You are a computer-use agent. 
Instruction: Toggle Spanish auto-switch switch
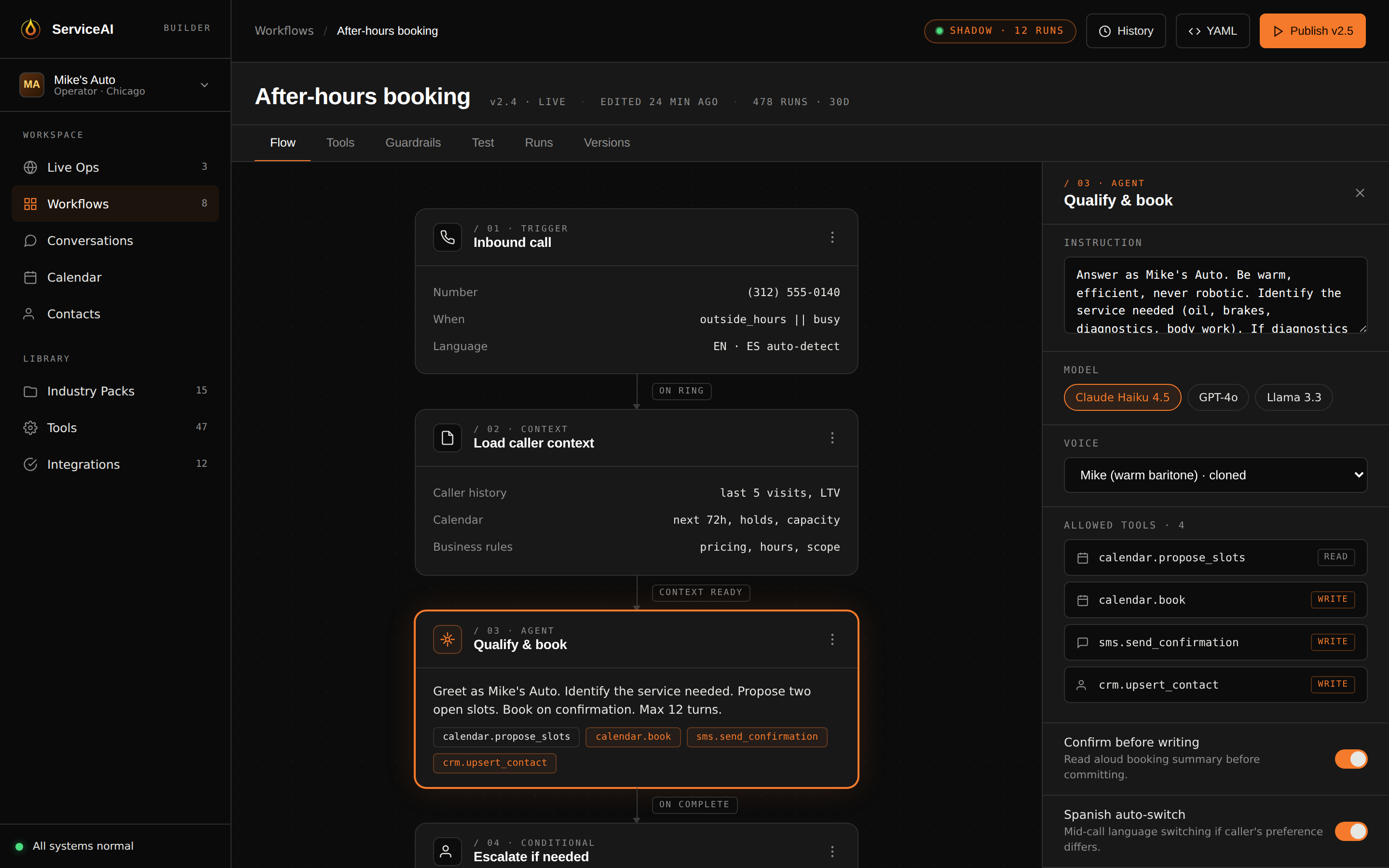[1351, 831]
